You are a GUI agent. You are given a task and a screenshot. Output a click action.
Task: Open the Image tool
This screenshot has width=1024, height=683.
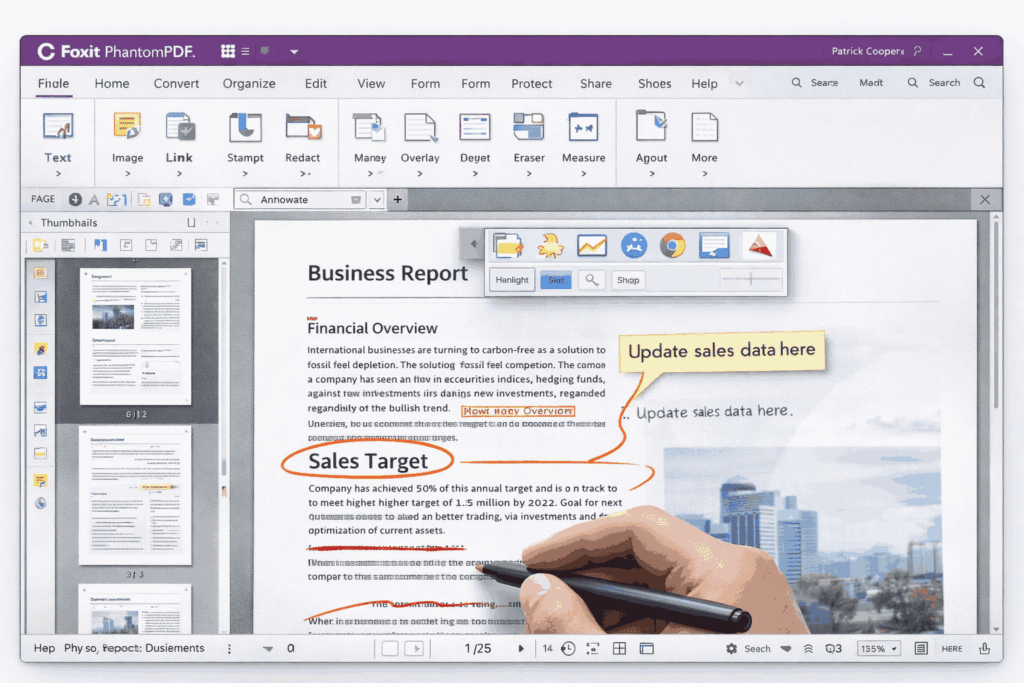[127, 135]
